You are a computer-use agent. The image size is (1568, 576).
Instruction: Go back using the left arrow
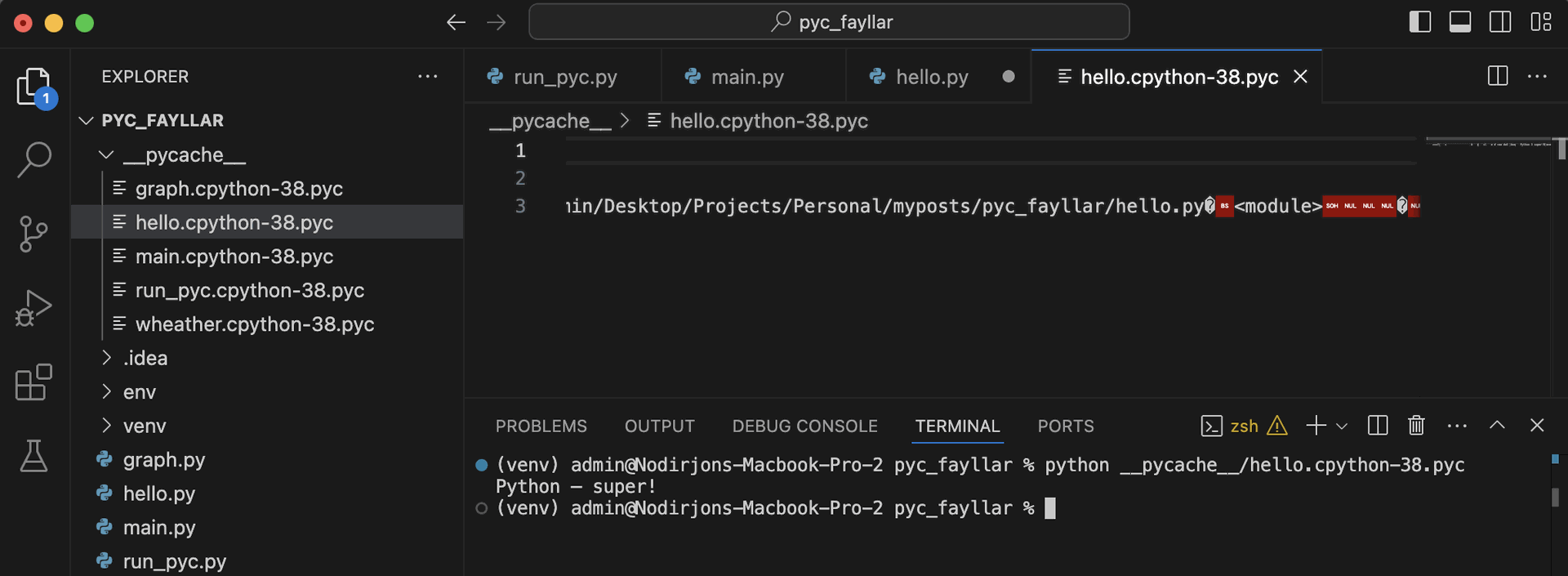pyautogui.click(x=456, y=22)
